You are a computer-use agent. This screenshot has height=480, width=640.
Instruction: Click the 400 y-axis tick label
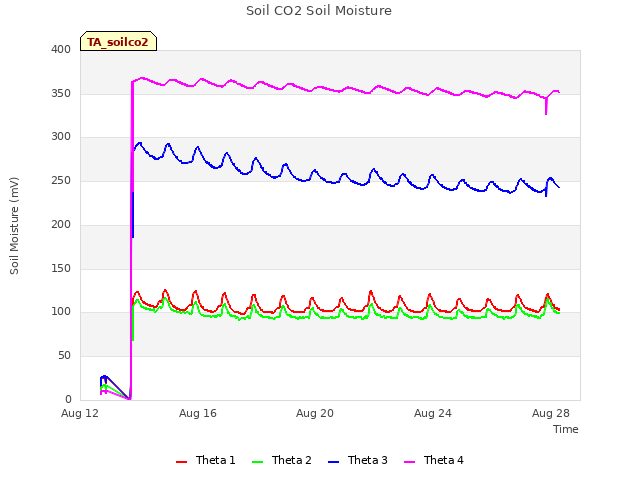(61, 49)
